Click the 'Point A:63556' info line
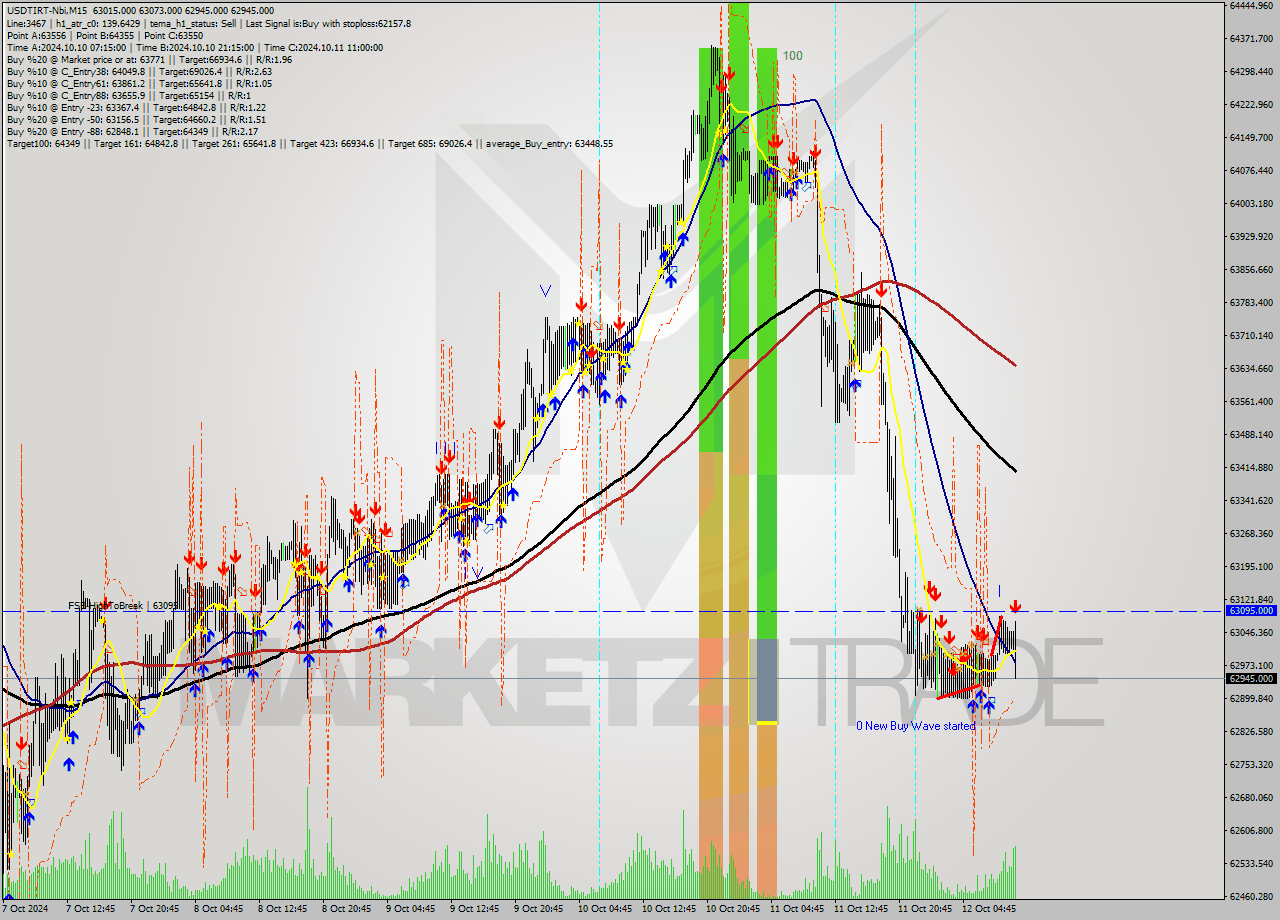 pyautogui.click(x=105, y=35)
